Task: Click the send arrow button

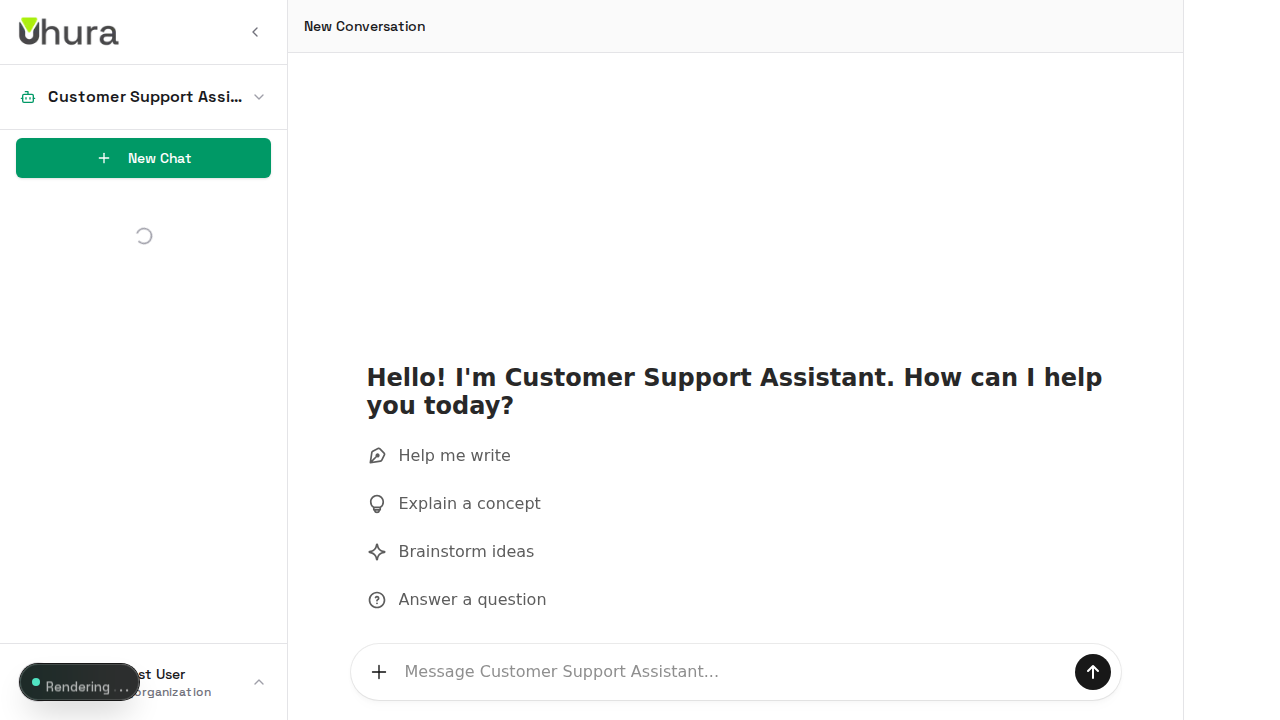Action: click(1092, 671)
